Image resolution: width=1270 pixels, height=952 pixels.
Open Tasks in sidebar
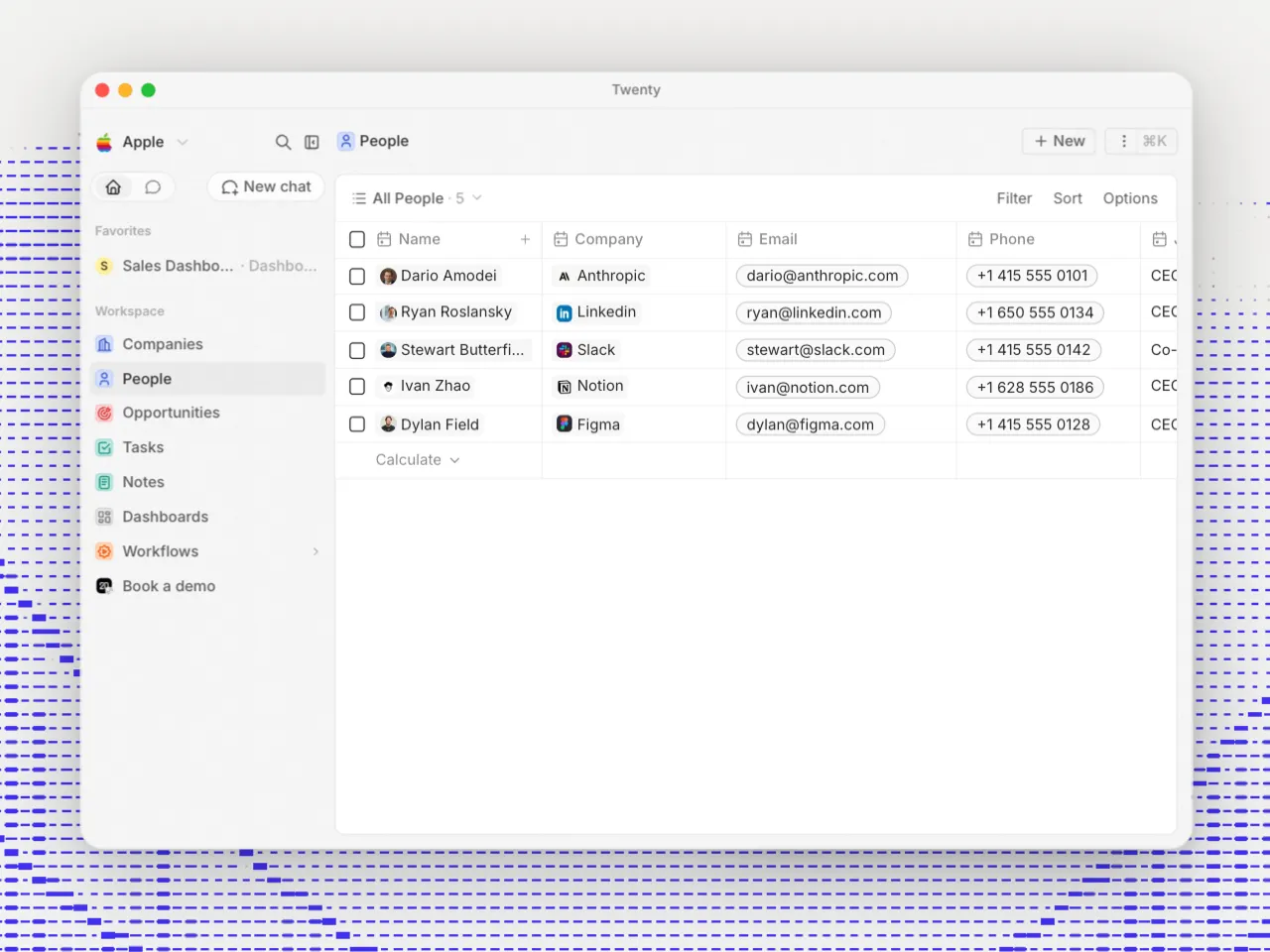(208, 447)
